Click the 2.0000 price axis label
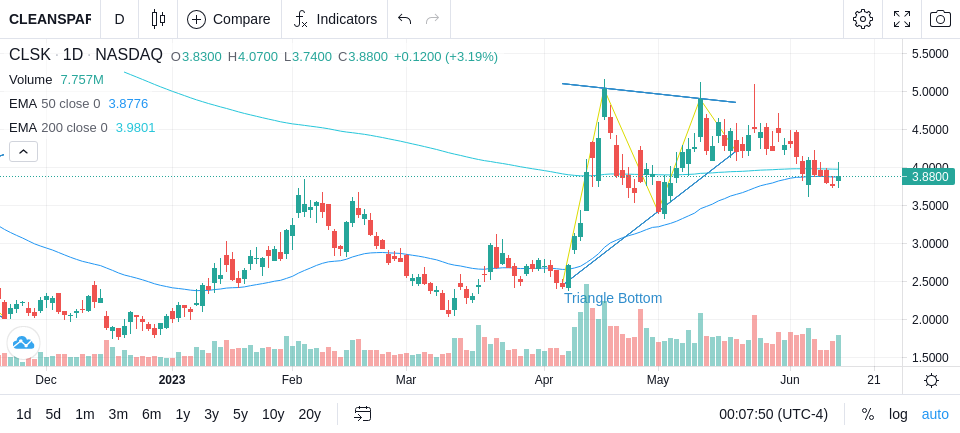This screenshot has width=960, height=433. (930, 320)
